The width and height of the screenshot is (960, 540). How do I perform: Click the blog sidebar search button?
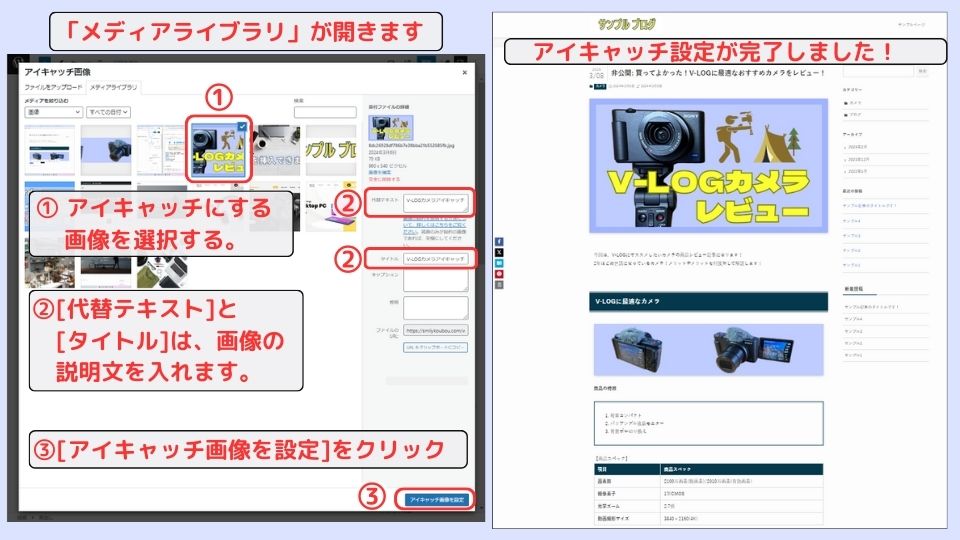[922, 72]
